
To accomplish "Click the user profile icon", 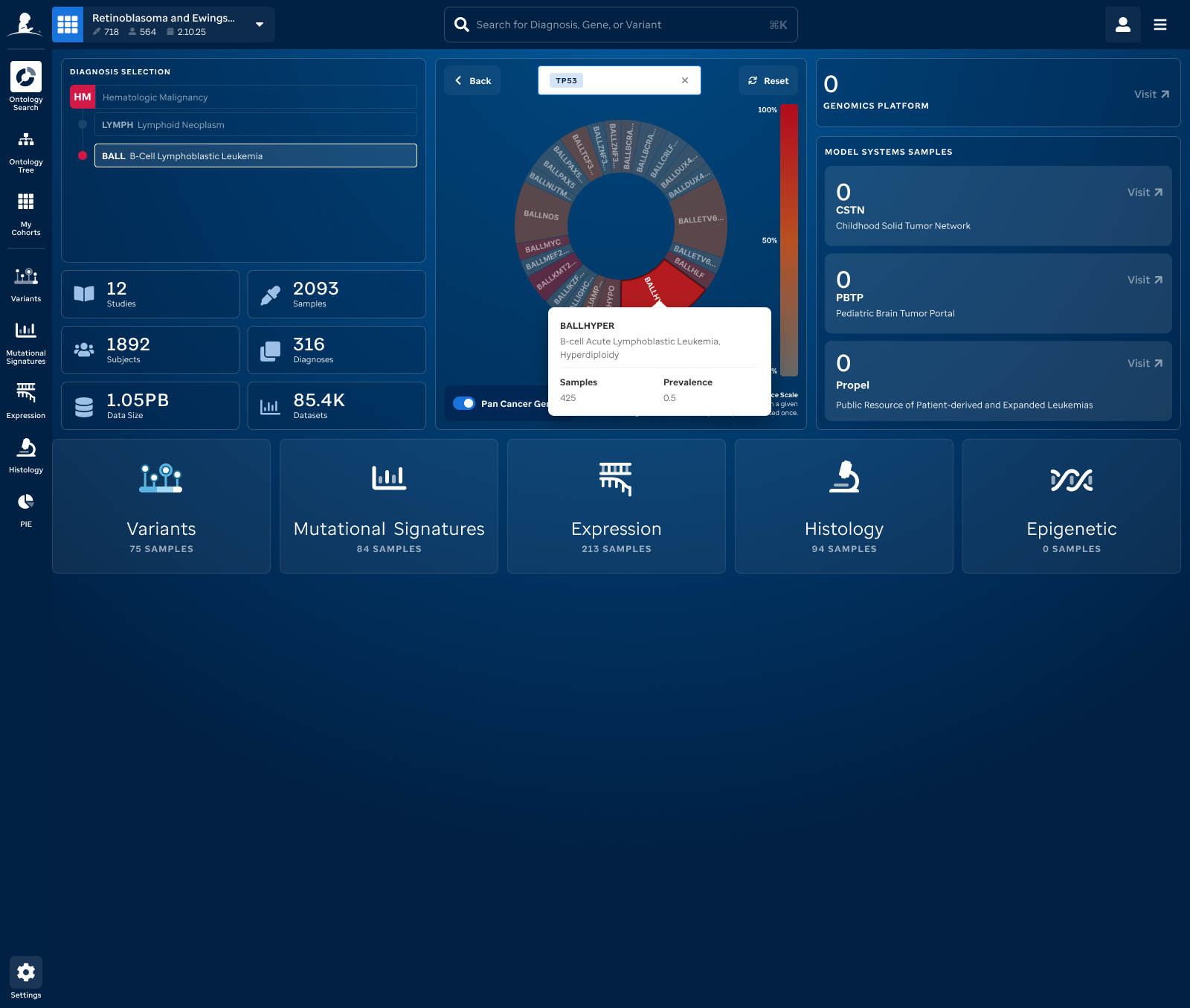I will coord(1122,25).
